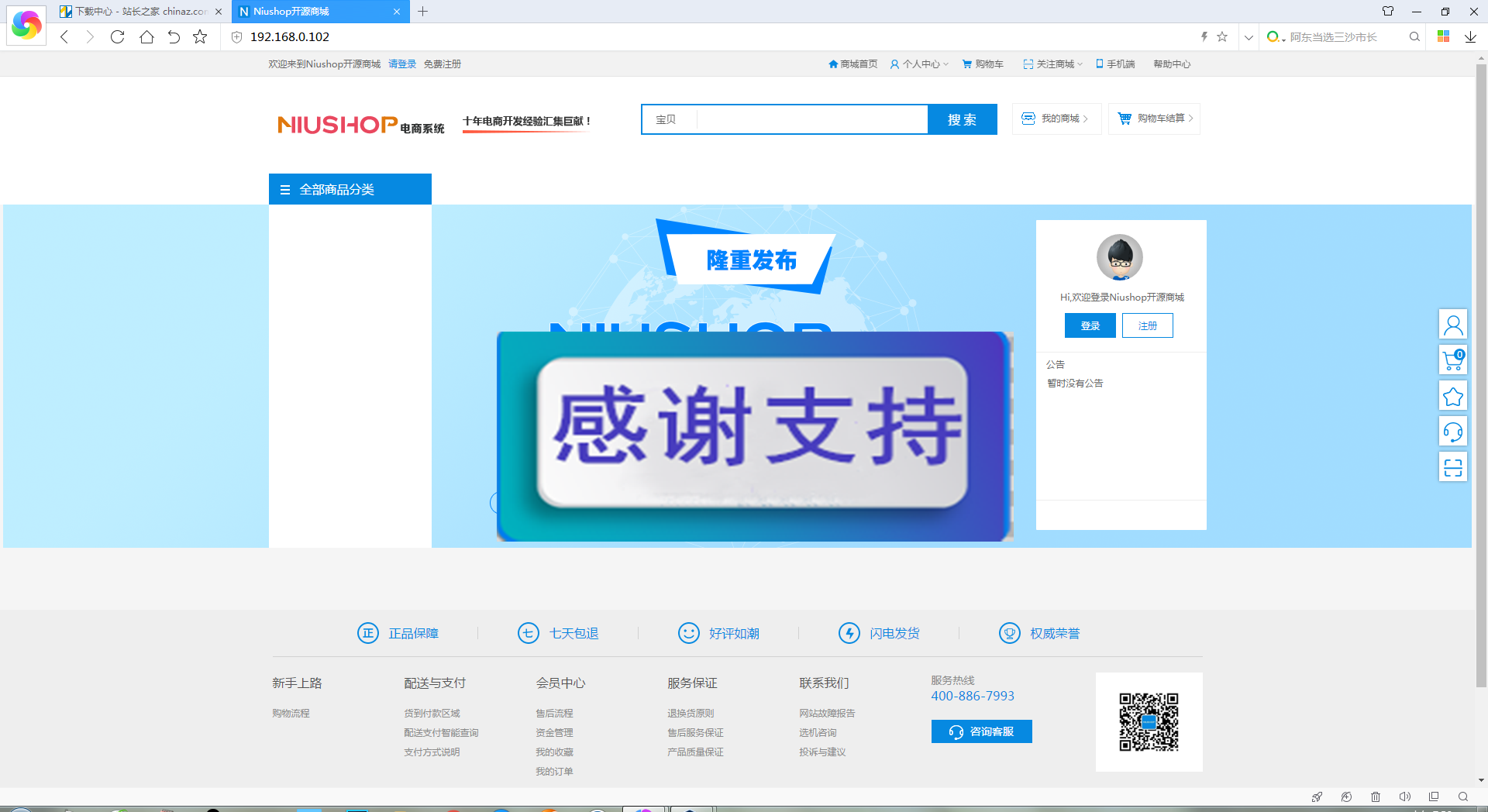Click the QR code image
Image resolution: width=1488 pixels, height=812 pixels.
(x=1149, y=722)
